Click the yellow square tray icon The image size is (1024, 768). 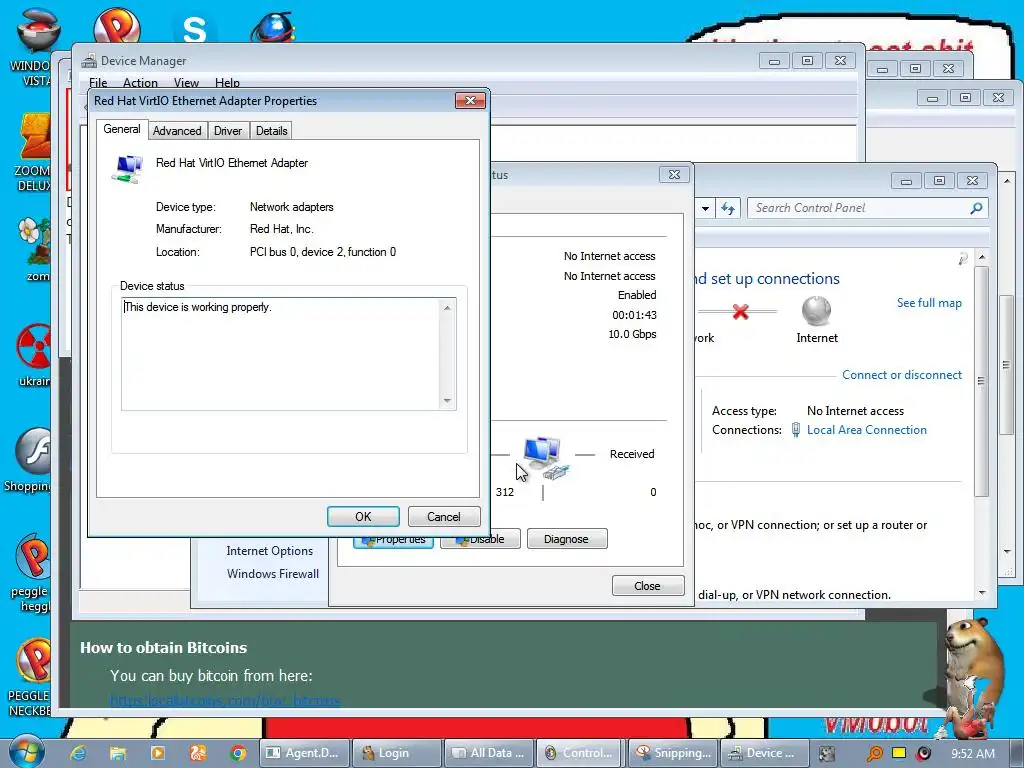click(899, 752)
